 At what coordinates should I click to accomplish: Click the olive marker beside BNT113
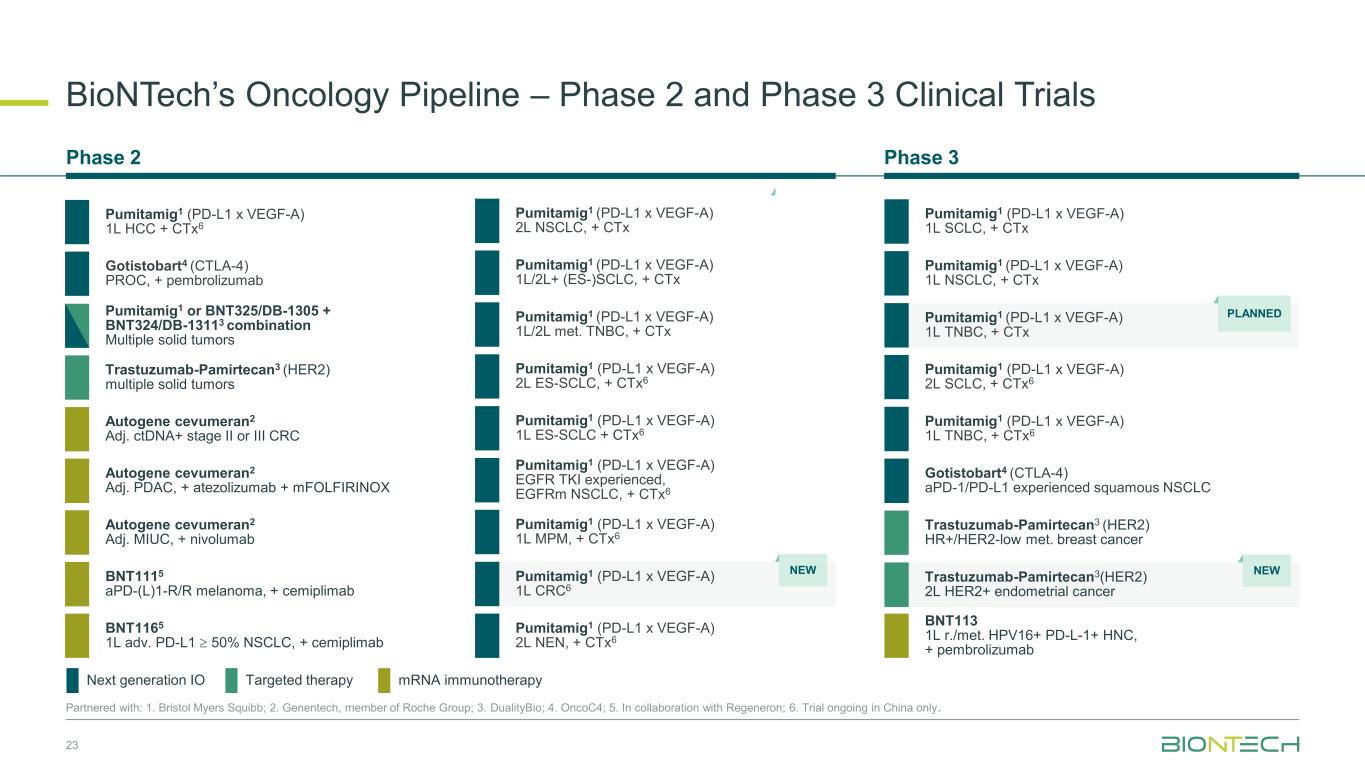[x=897, y=636]
